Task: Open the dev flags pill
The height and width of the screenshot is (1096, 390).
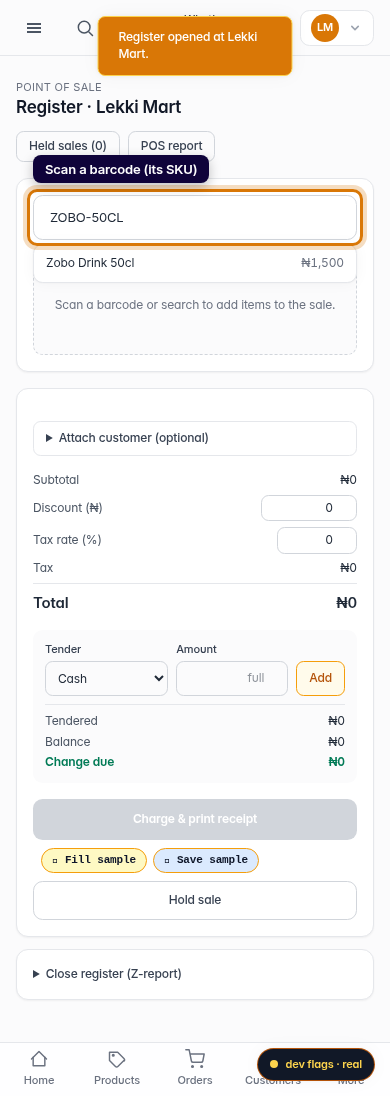Action: point(316,1065)
